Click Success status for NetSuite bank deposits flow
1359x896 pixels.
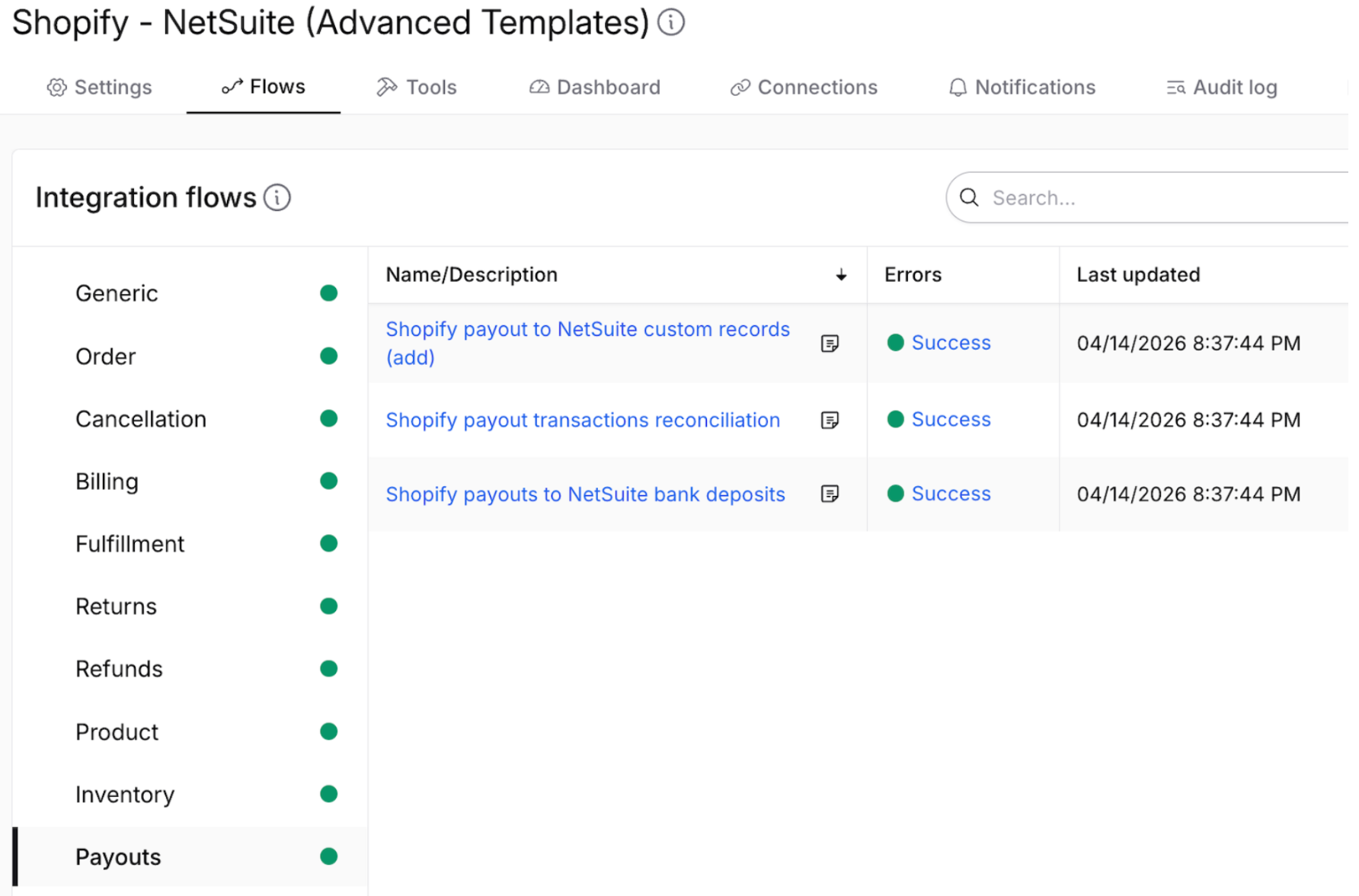pos(939,494)
